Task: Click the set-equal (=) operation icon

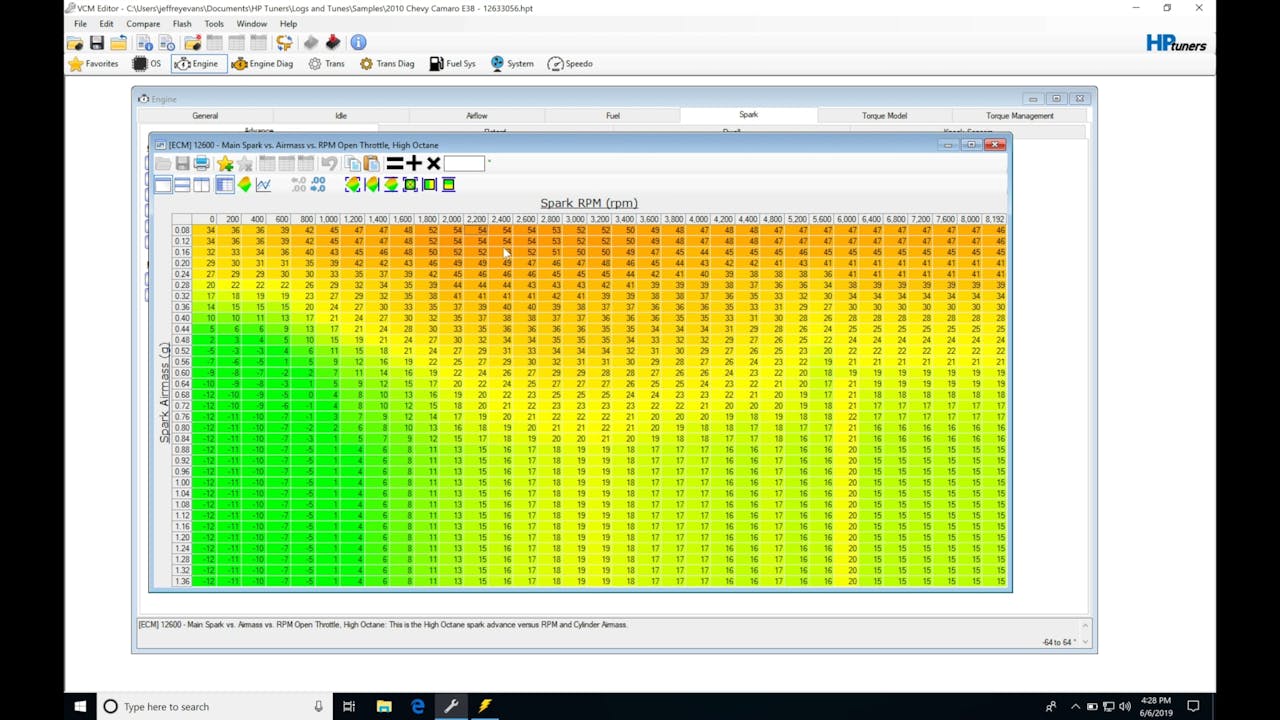Action: pyautogui.click(x=395, y=163)
